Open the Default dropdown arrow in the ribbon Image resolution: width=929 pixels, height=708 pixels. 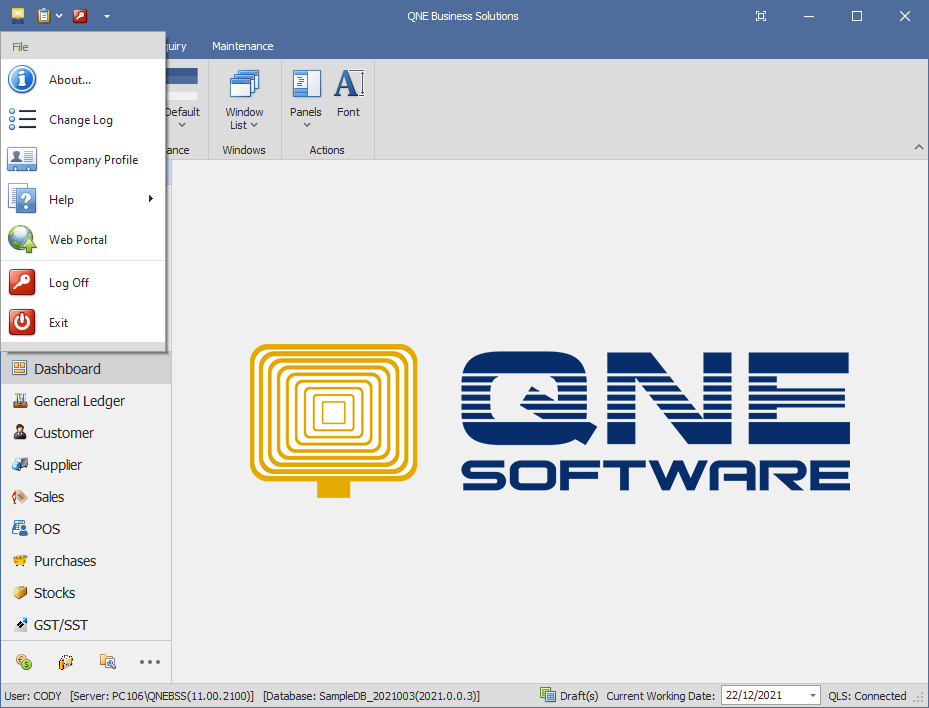coord(182,125)
